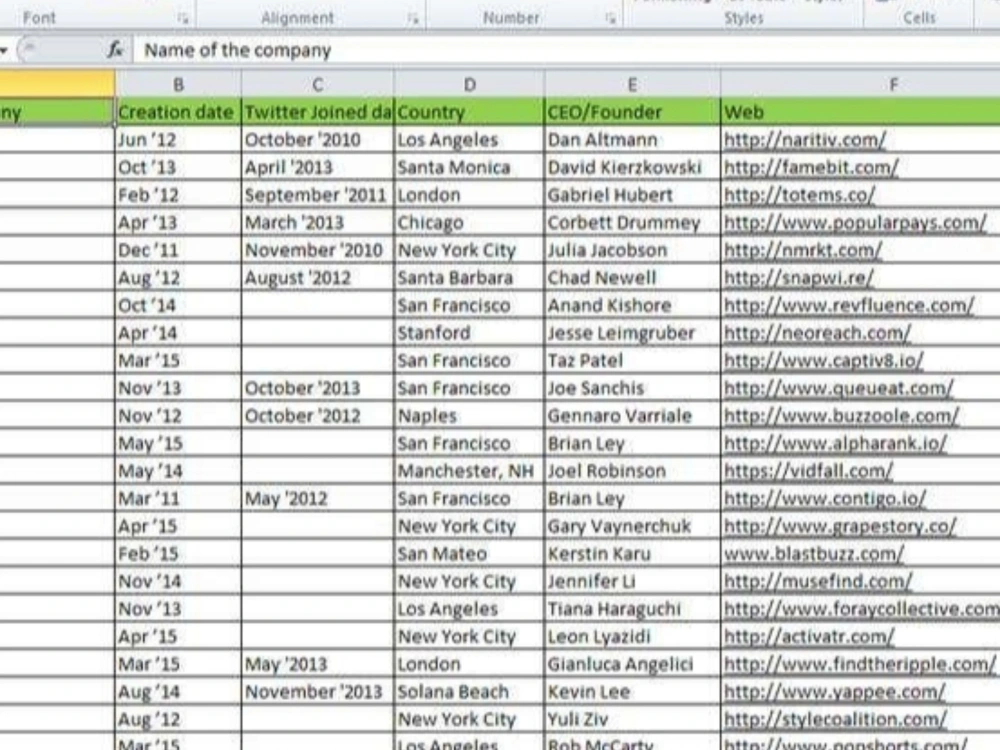Open the totems.co link
The height and width of the screenshot is (750, 1000).
800,195
